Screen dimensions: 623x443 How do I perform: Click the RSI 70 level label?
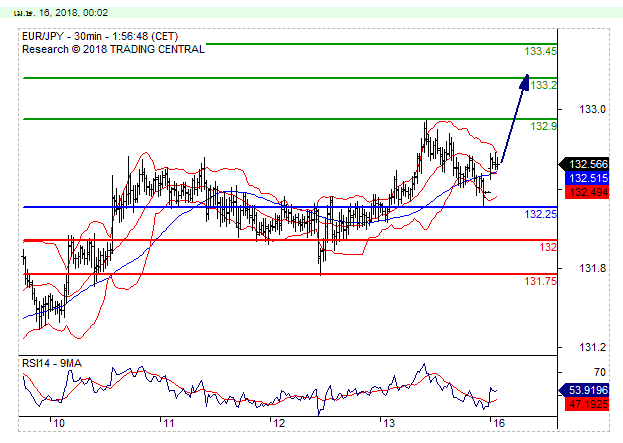tap(600, 372)
